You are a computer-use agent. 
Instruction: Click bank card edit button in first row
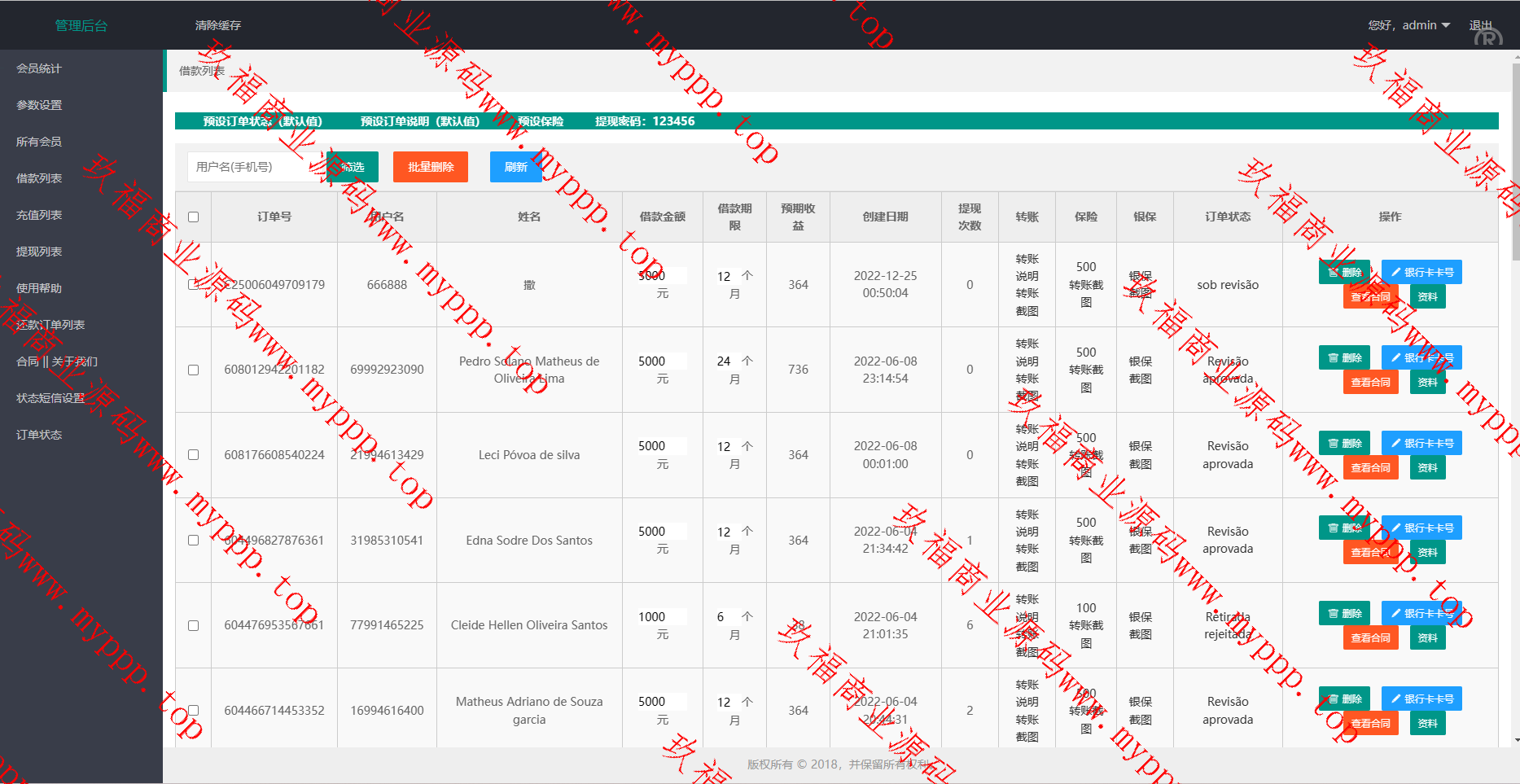tap(1421, 272)
